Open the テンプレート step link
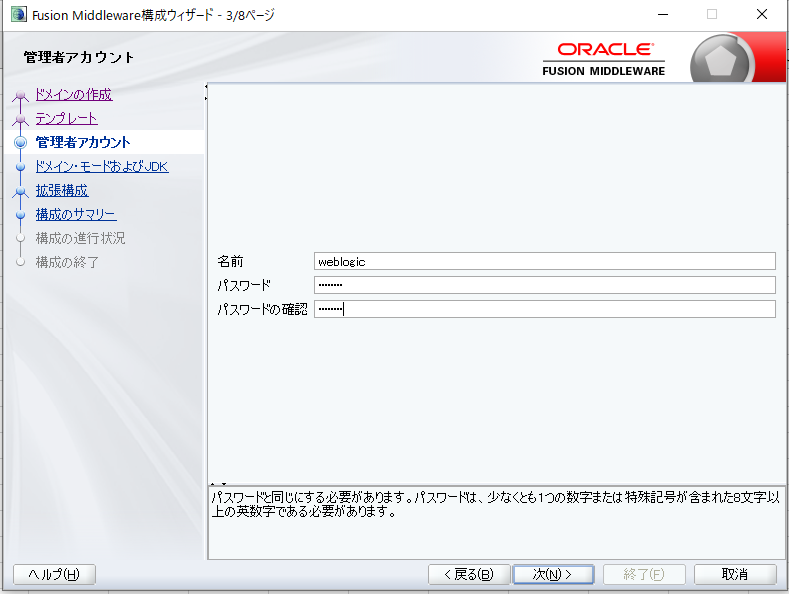 [66, 119]
